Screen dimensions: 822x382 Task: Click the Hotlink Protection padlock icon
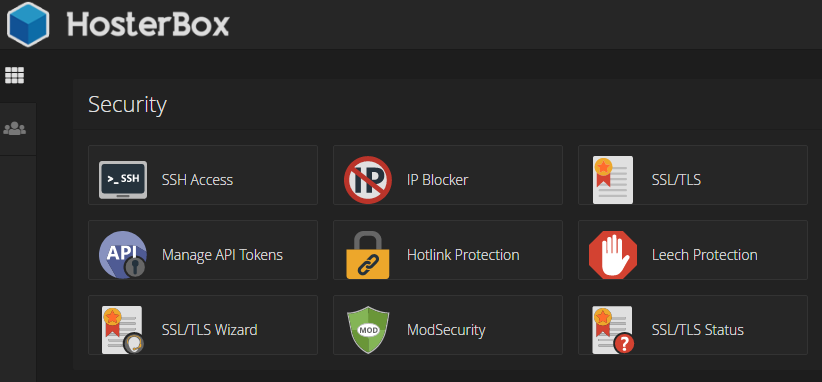367,255
